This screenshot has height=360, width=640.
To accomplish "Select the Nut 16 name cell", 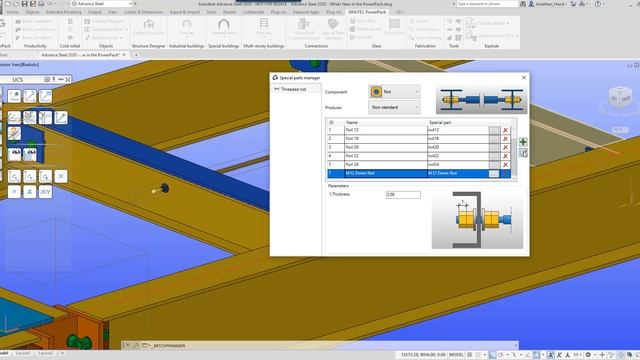I will [x=386, y=139].
